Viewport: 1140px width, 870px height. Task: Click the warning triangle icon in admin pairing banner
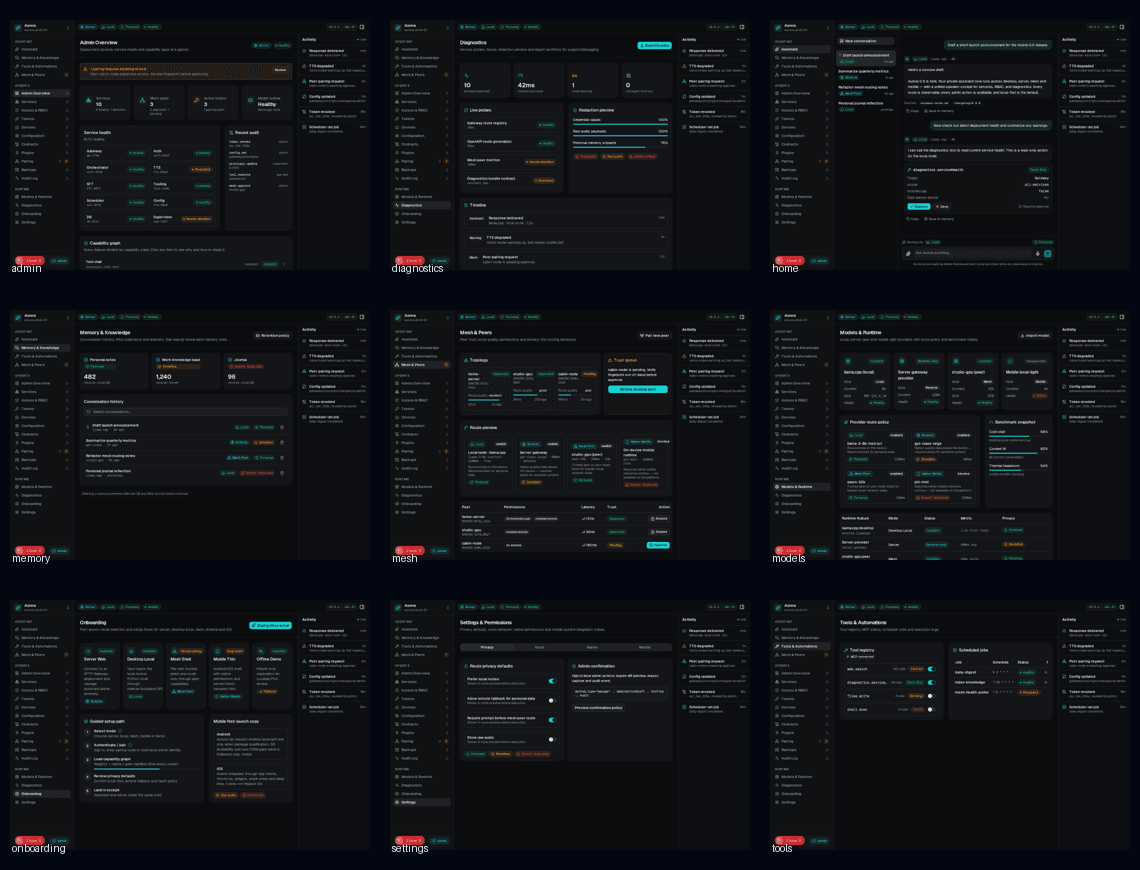point(87,69)
